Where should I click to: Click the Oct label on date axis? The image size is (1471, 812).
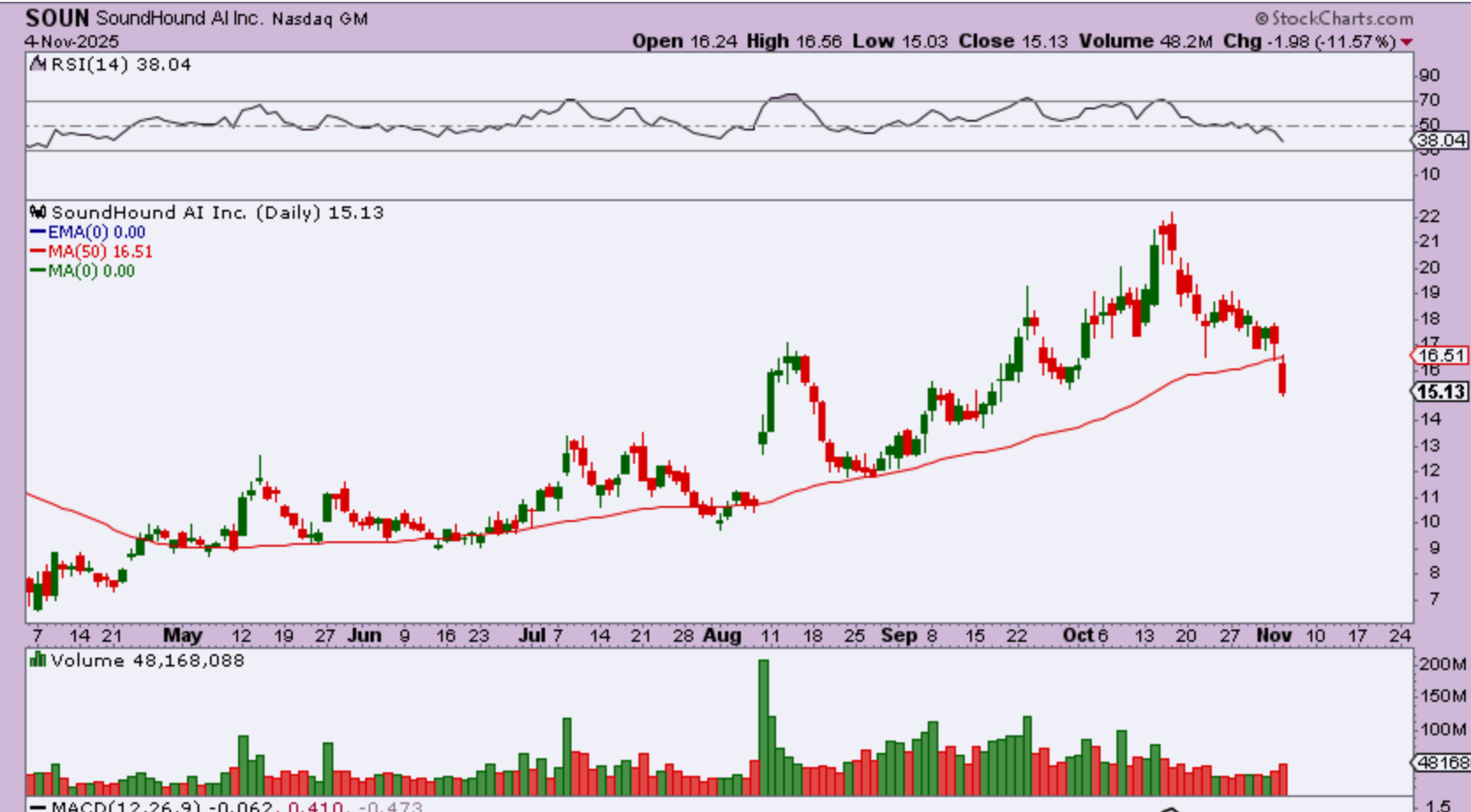tap(1078, 635)
